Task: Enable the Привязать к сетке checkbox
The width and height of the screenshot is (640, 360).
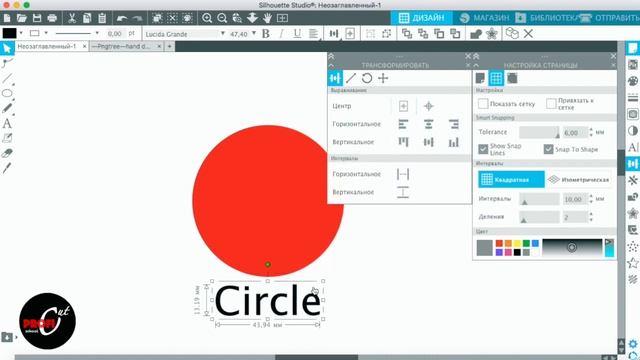Action: (x=551, y=104)
